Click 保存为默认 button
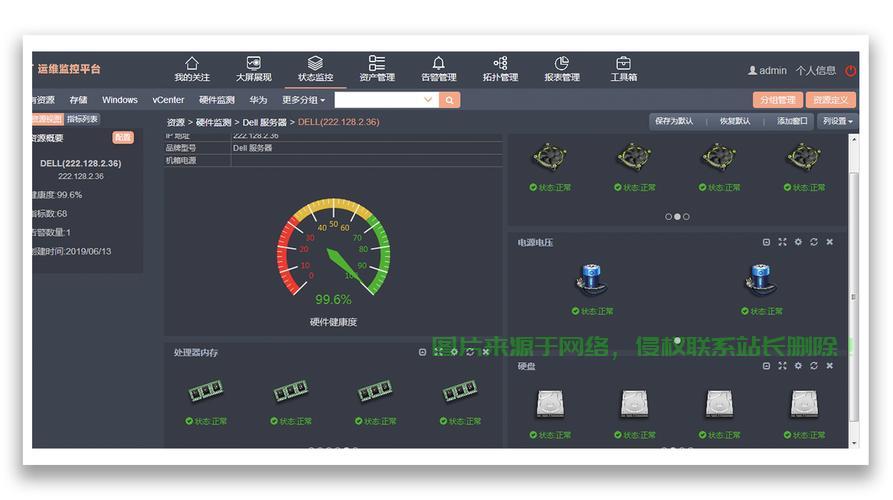 click(x=674, y=121)
